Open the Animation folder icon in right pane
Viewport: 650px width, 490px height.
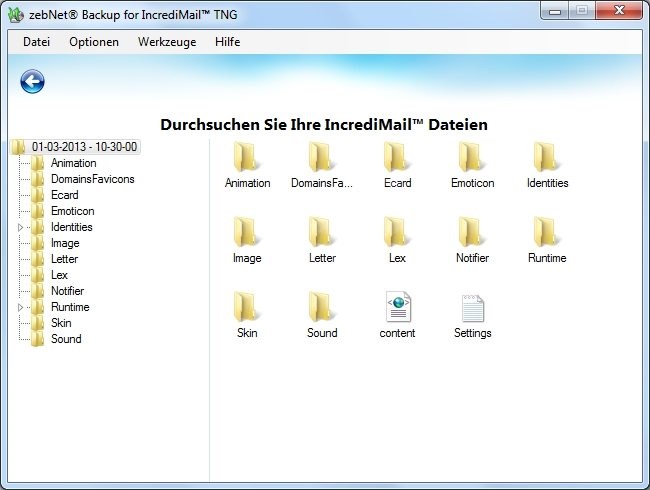coord(247,158)
